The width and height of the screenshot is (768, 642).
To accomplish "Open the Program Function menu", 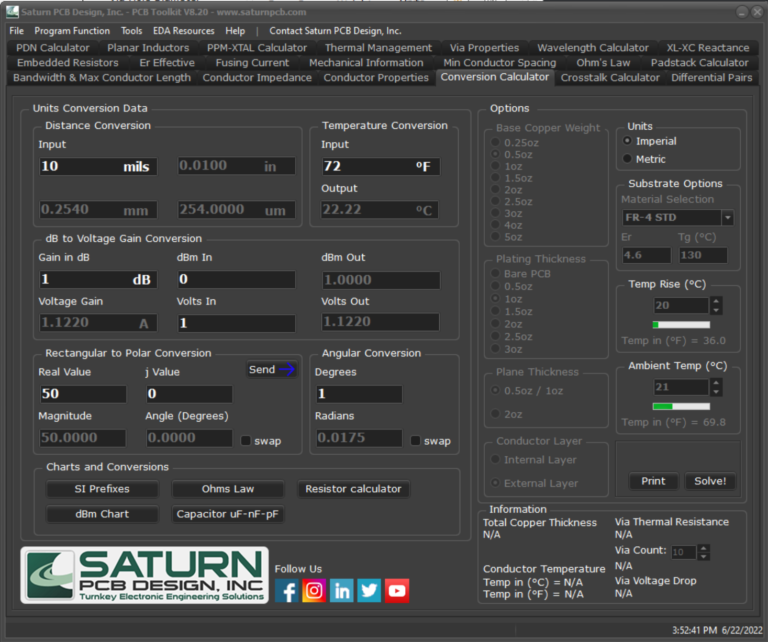I will (x=72, y=31).
